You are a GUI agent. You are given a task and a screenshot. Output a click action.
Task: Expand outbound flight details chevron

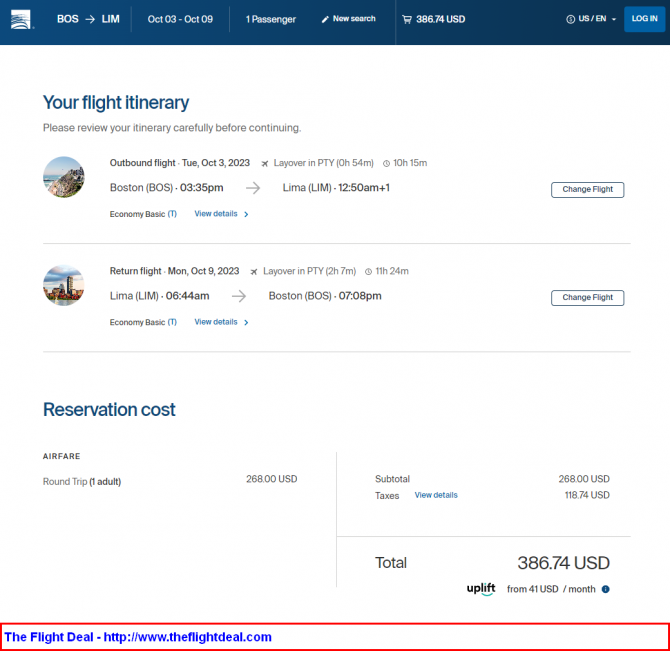[x=246, y=214]
